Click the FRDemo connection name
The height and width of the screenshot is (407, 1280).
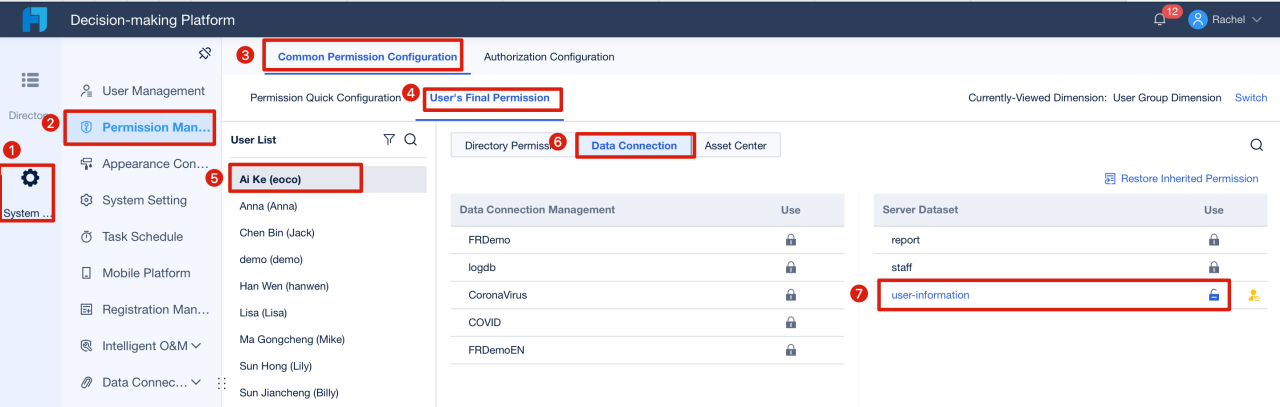click(x=490, y=240)
